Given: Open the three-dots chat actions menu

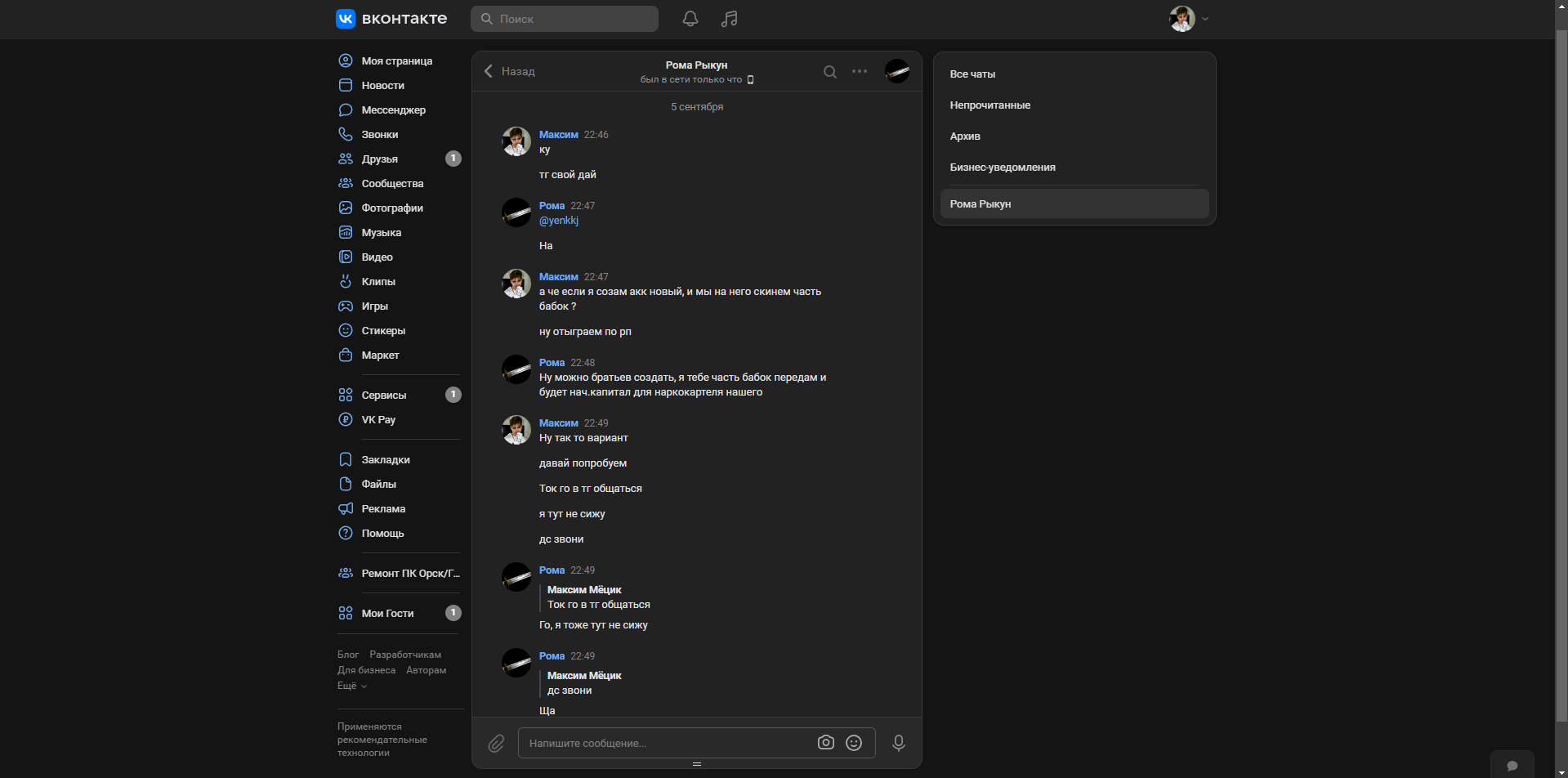Looking at the screenshot, I should [x=860, y=71].
